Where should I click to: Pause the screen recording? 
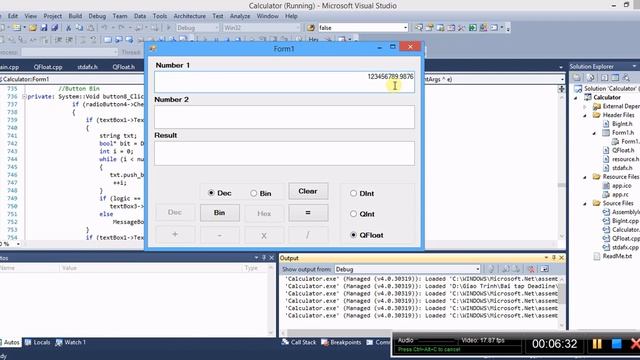coord(597,344)
